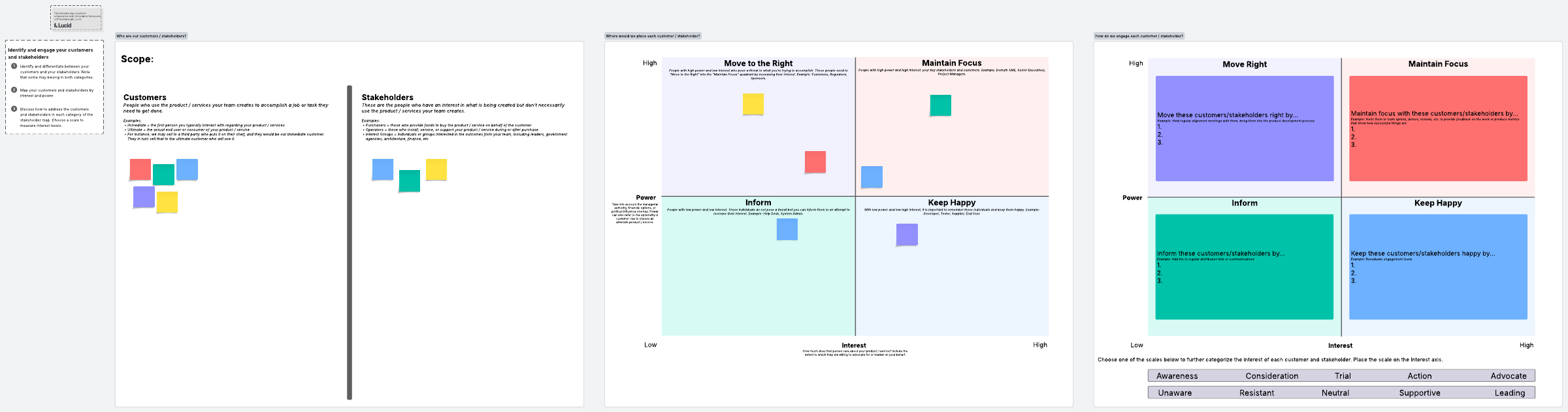Click the 'Advocate' label on the awareness scale

tap(1508, 376)
